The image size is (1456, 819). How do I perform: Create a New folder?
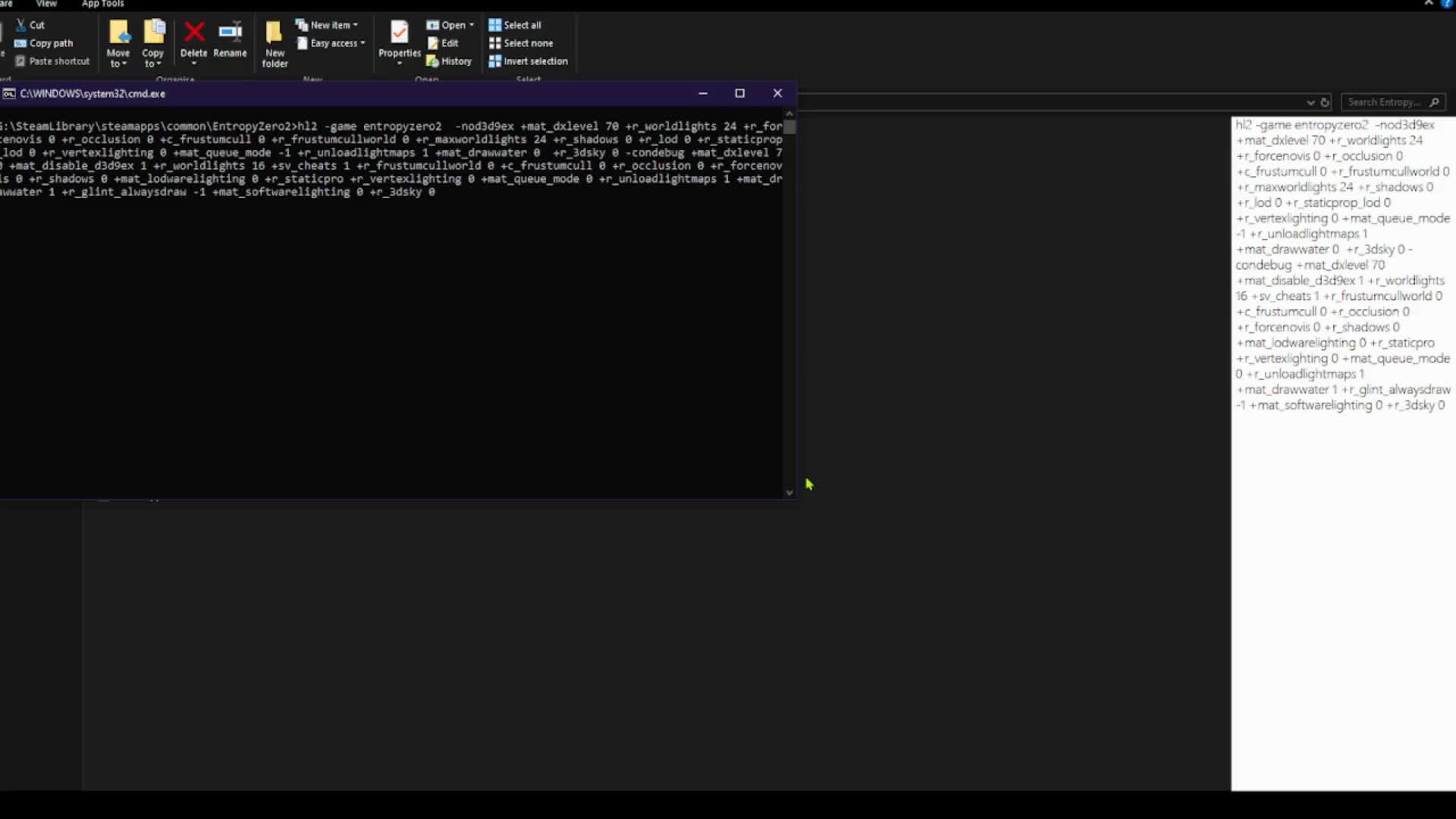point(275,43)
